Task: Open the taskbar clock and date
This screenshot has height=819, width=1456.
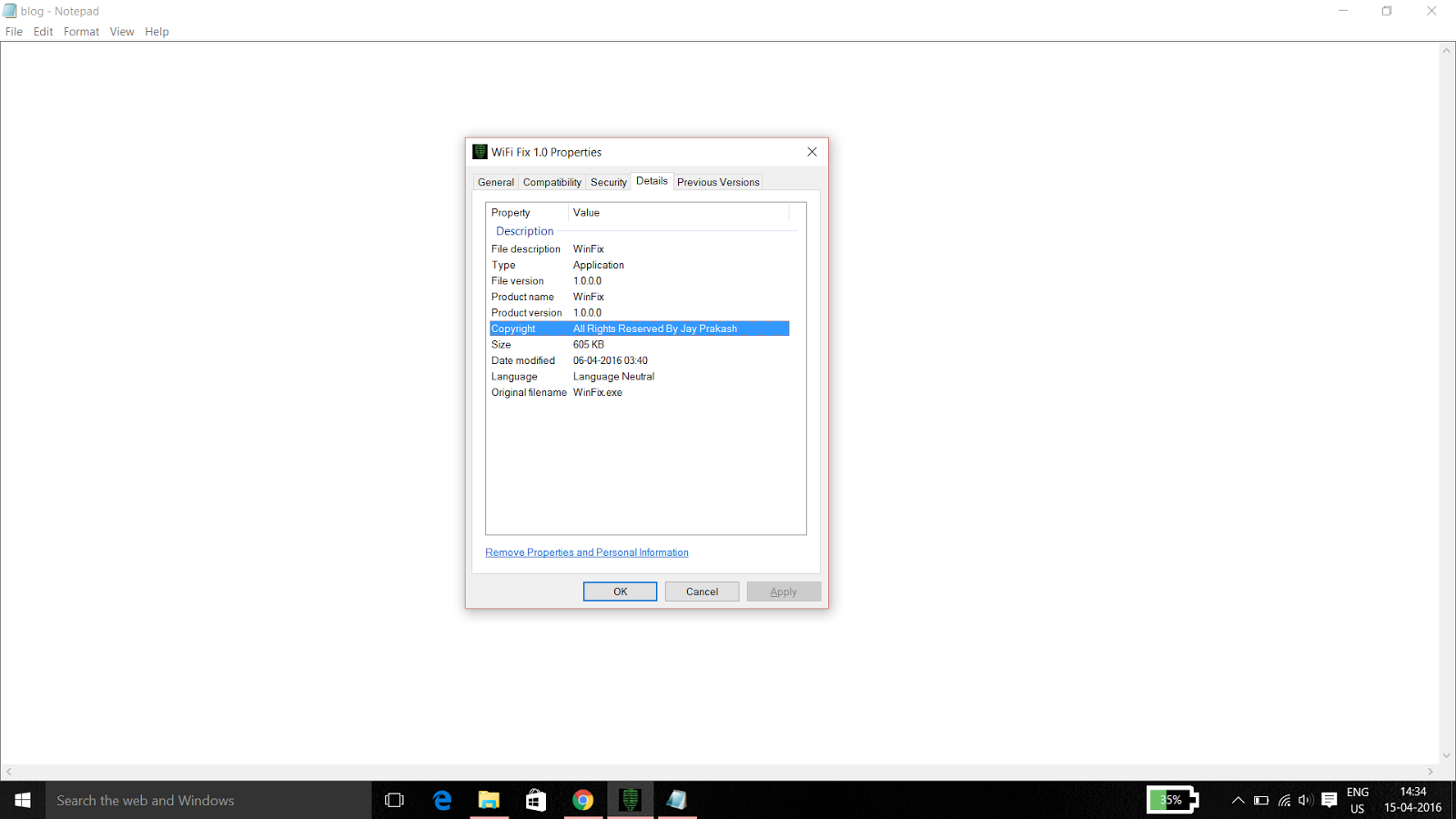Action: click(x=1413, y=800)
